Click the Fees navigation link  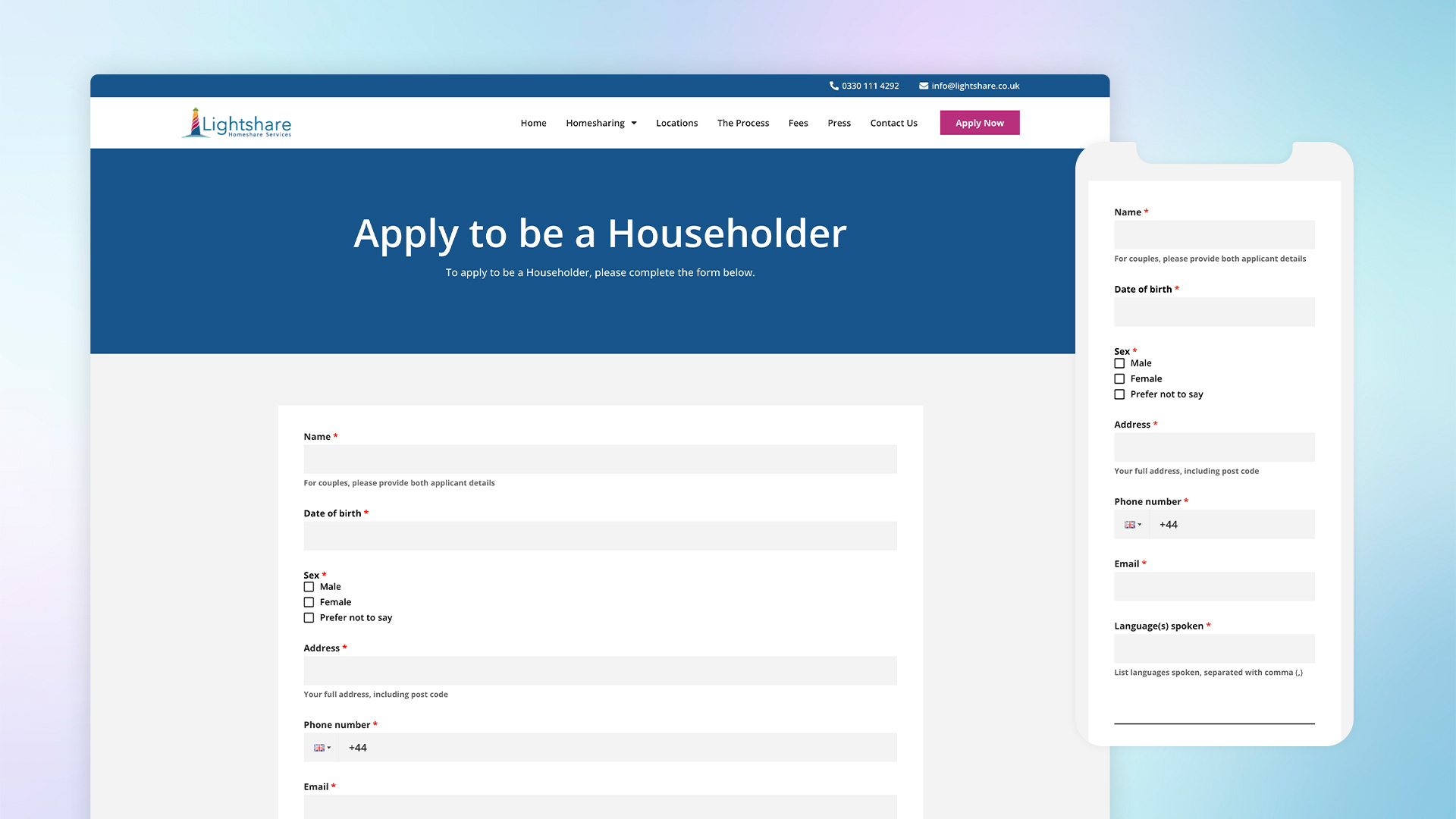(798, 122)
